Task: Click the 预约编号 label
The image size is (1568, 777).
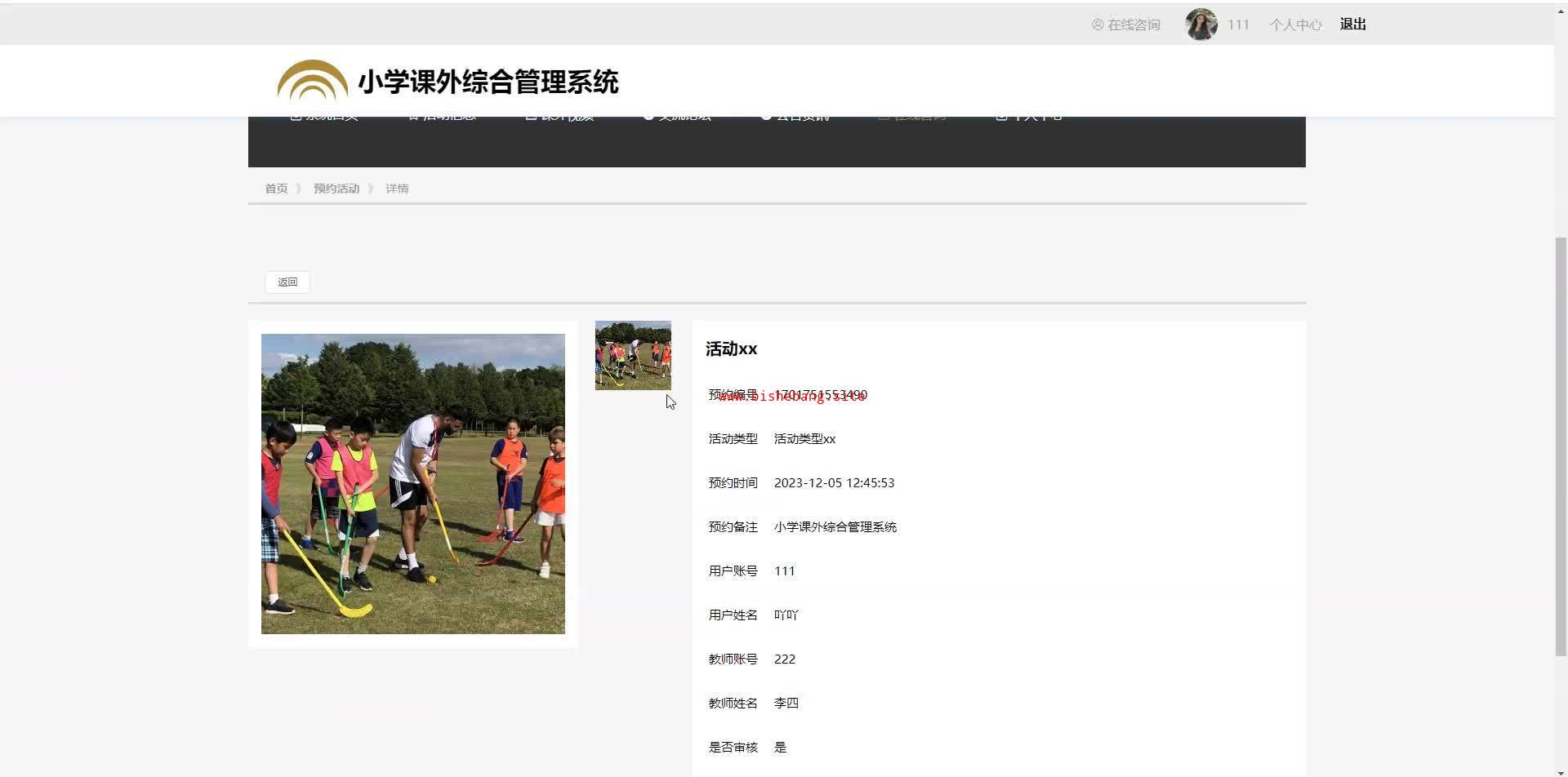Action: click(x=733, y=395)
